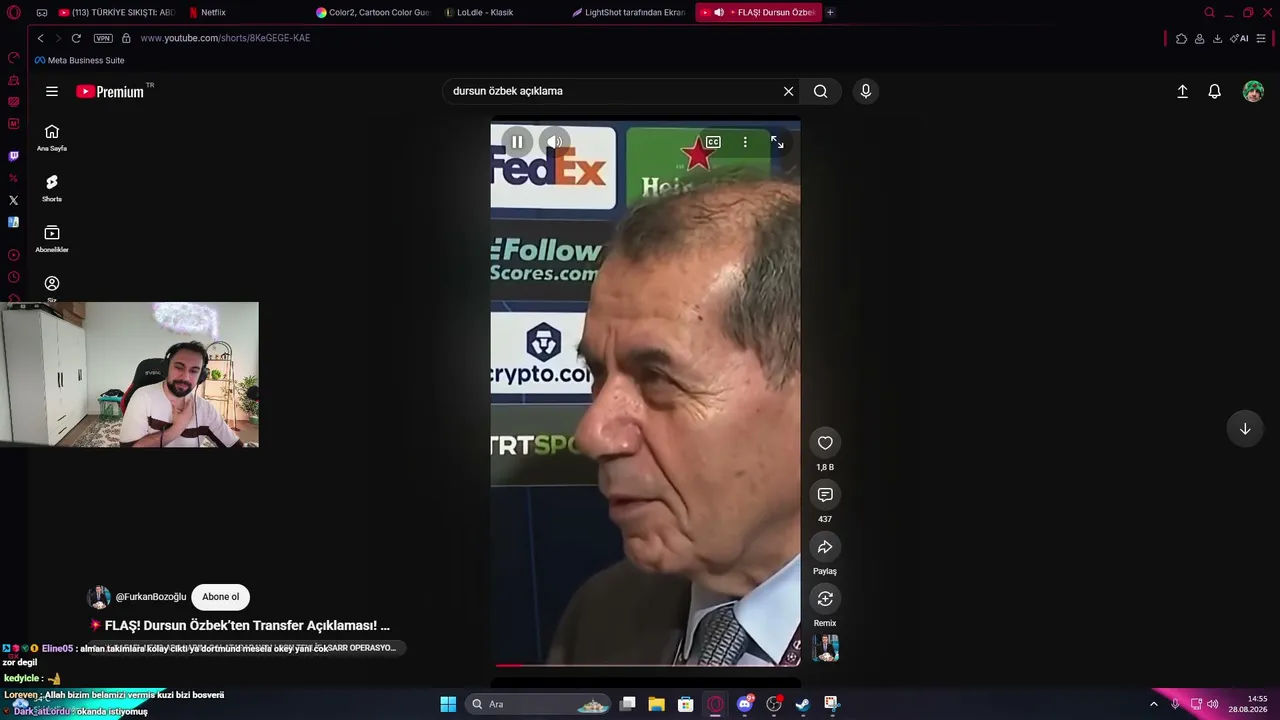
Task: Click the YouTube search magnifier button
Action: click(820, 91)
